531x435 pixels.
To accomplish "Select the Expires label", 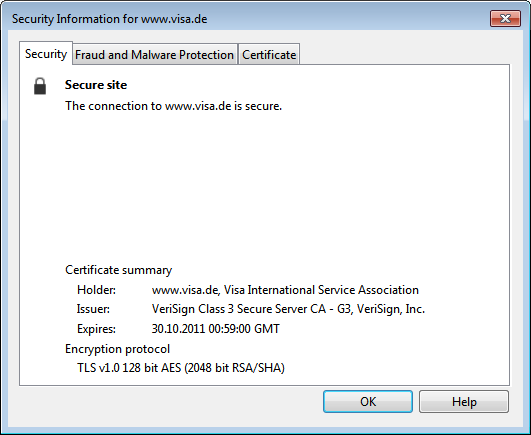I will pyautogui.click(x=97, y=329).
